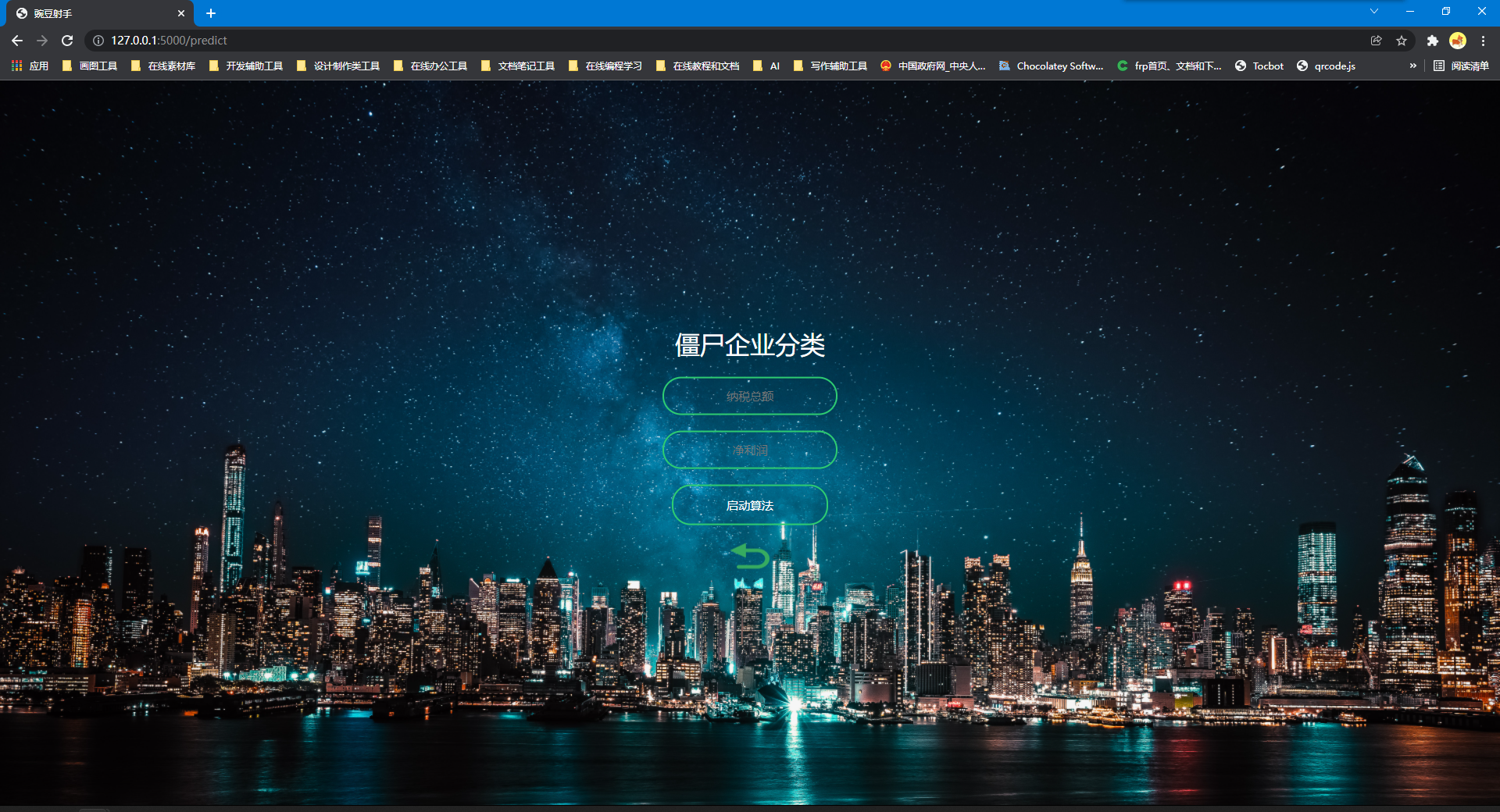Open the Chocolatey Software bookmark
The height and width of the screenshot is (812, 1500).
tap(1052, 66)
